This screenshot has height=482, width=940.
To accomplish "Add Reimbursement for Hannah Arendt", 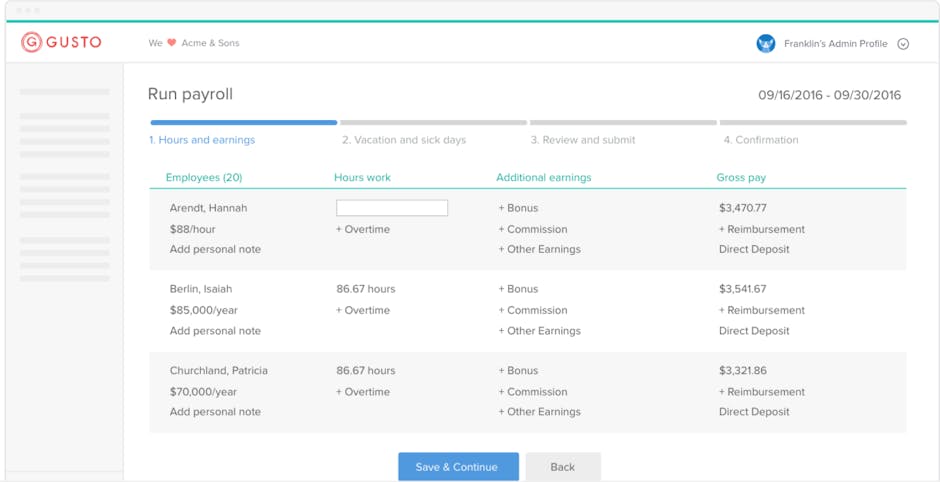I will coord(762,229).
